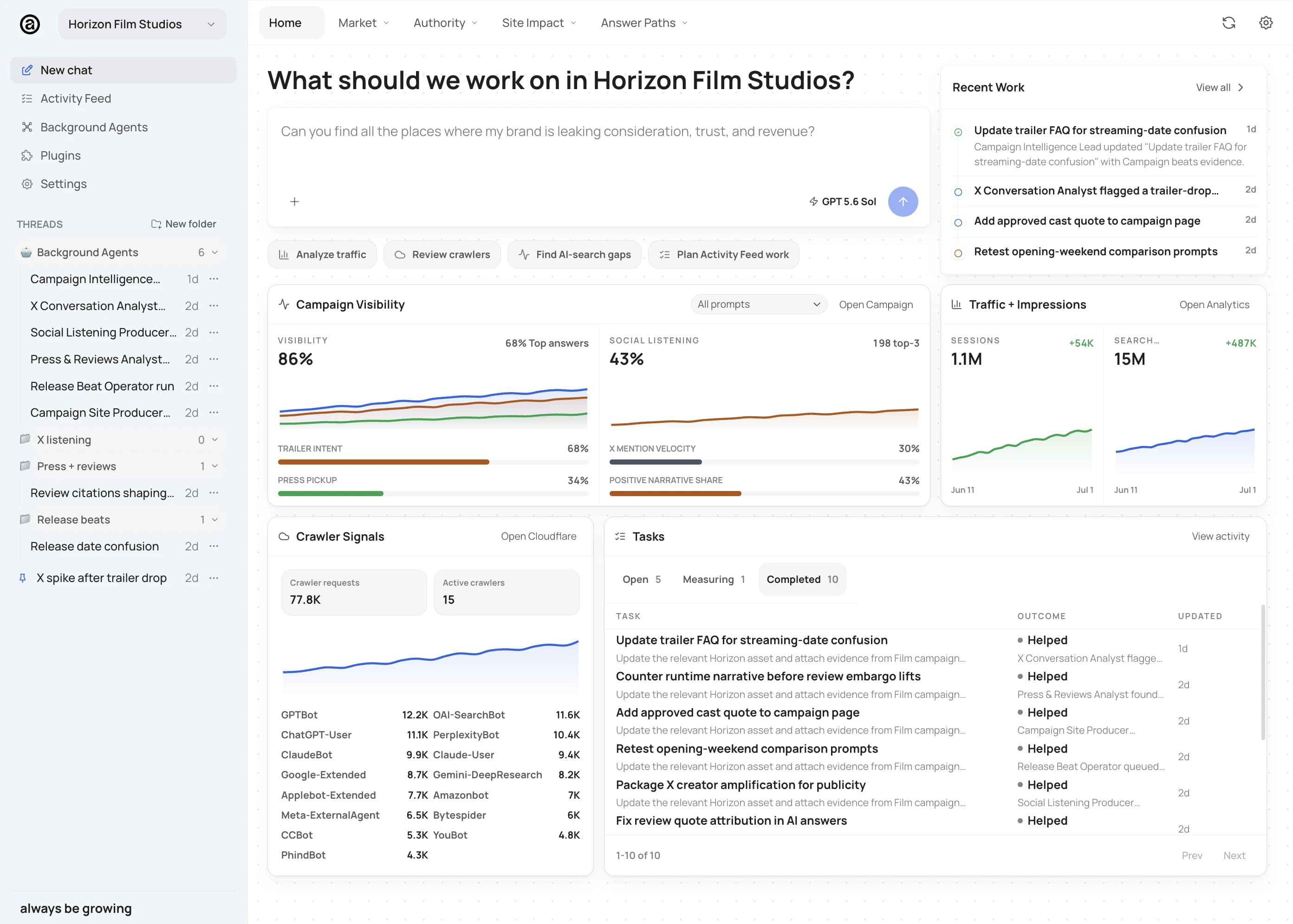Open more options for Release Beat Operator run
Viewport: 1293px width, 924px height.
[214, 386]
